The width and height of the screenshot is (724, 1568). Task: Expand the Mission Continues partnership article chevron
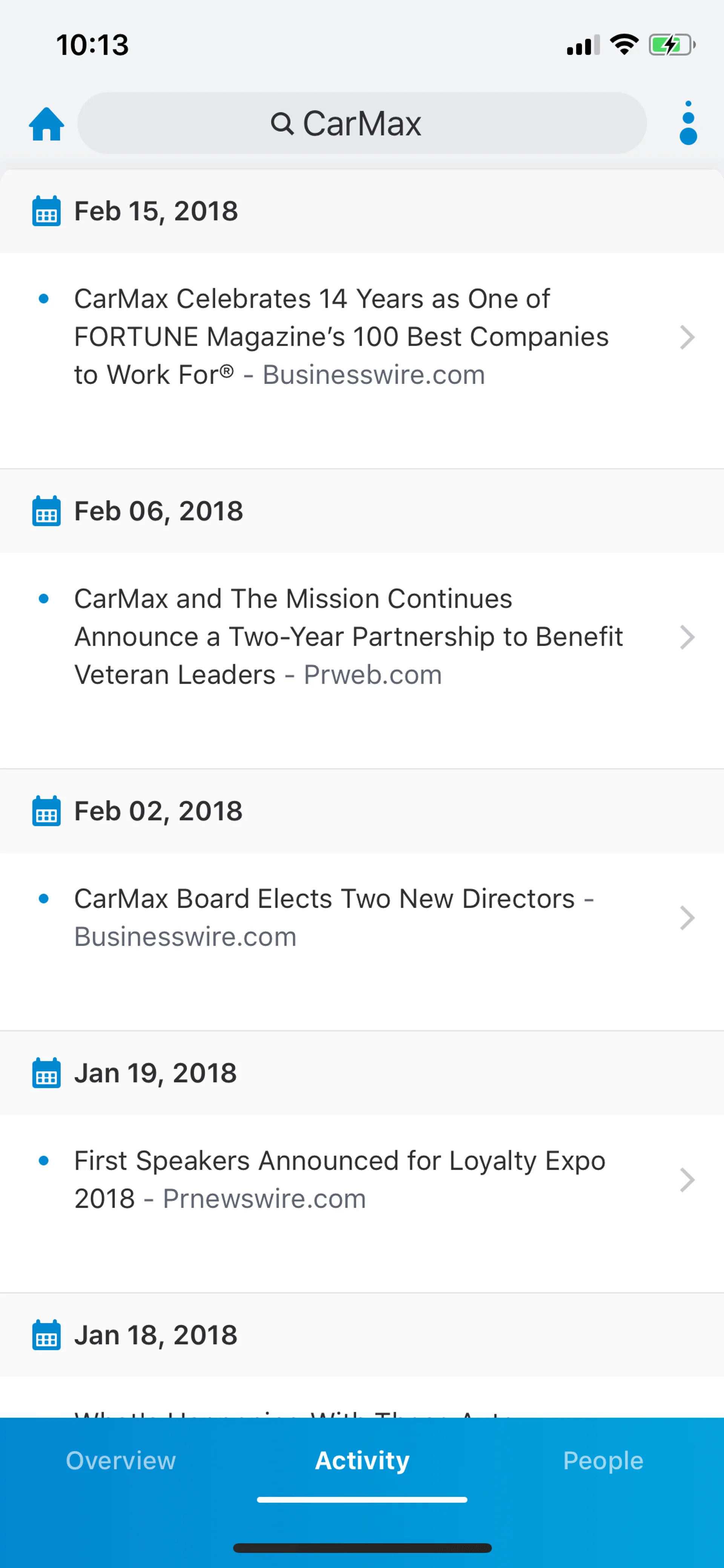pos(687,637)
